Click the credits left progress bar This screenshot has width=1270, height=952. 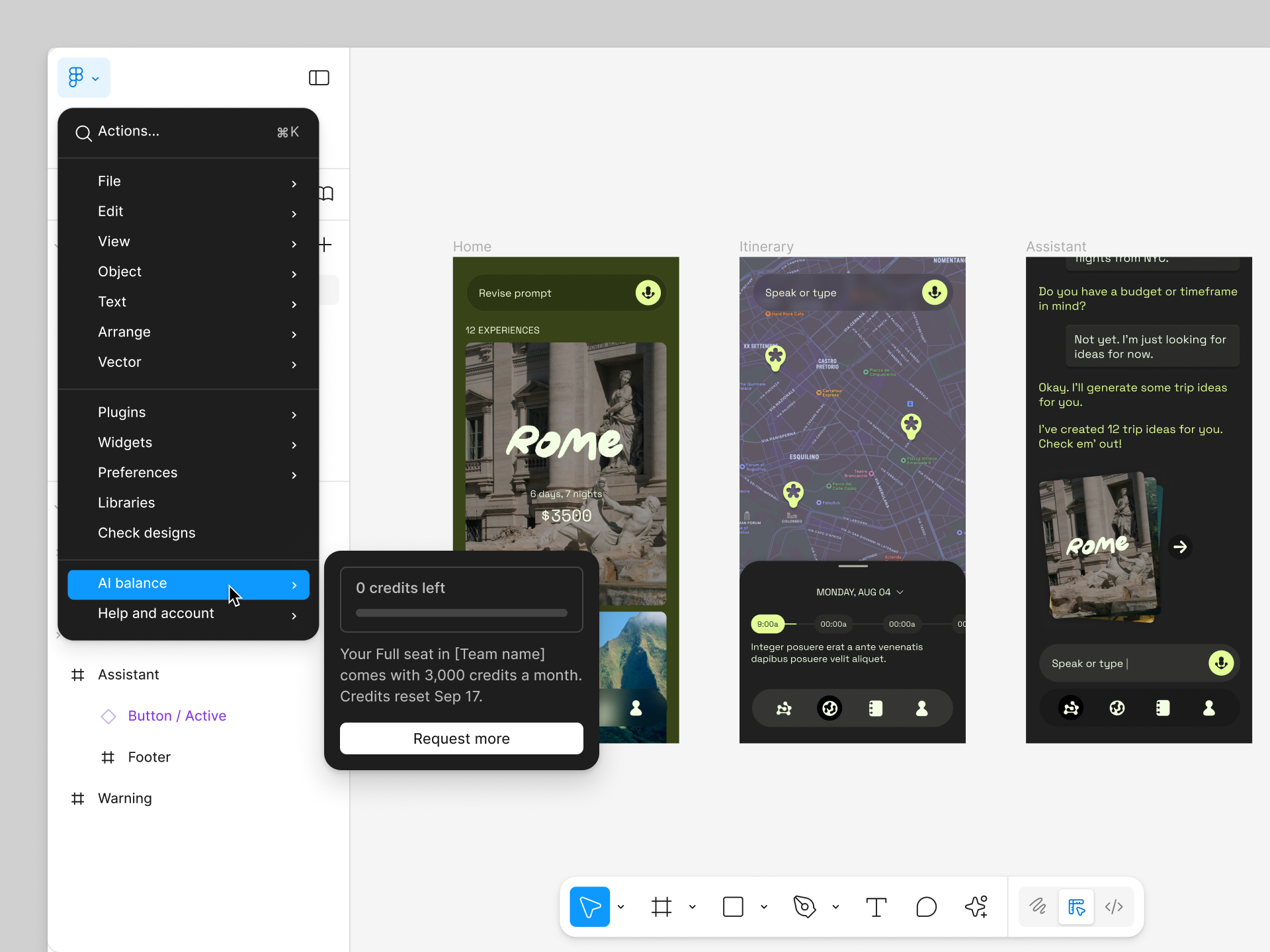tap(461, 613)
